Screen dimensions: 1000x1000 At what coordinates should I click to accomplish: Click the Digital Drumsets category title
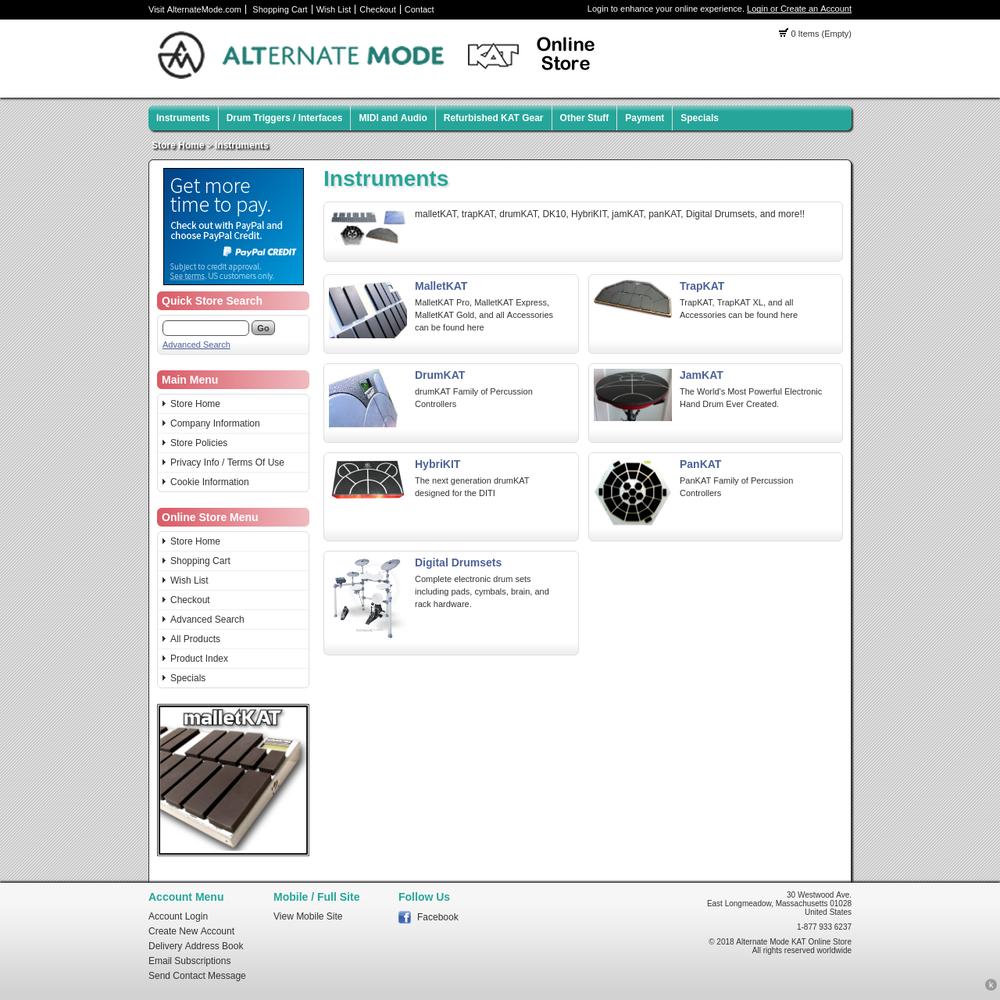click(458, 563)
